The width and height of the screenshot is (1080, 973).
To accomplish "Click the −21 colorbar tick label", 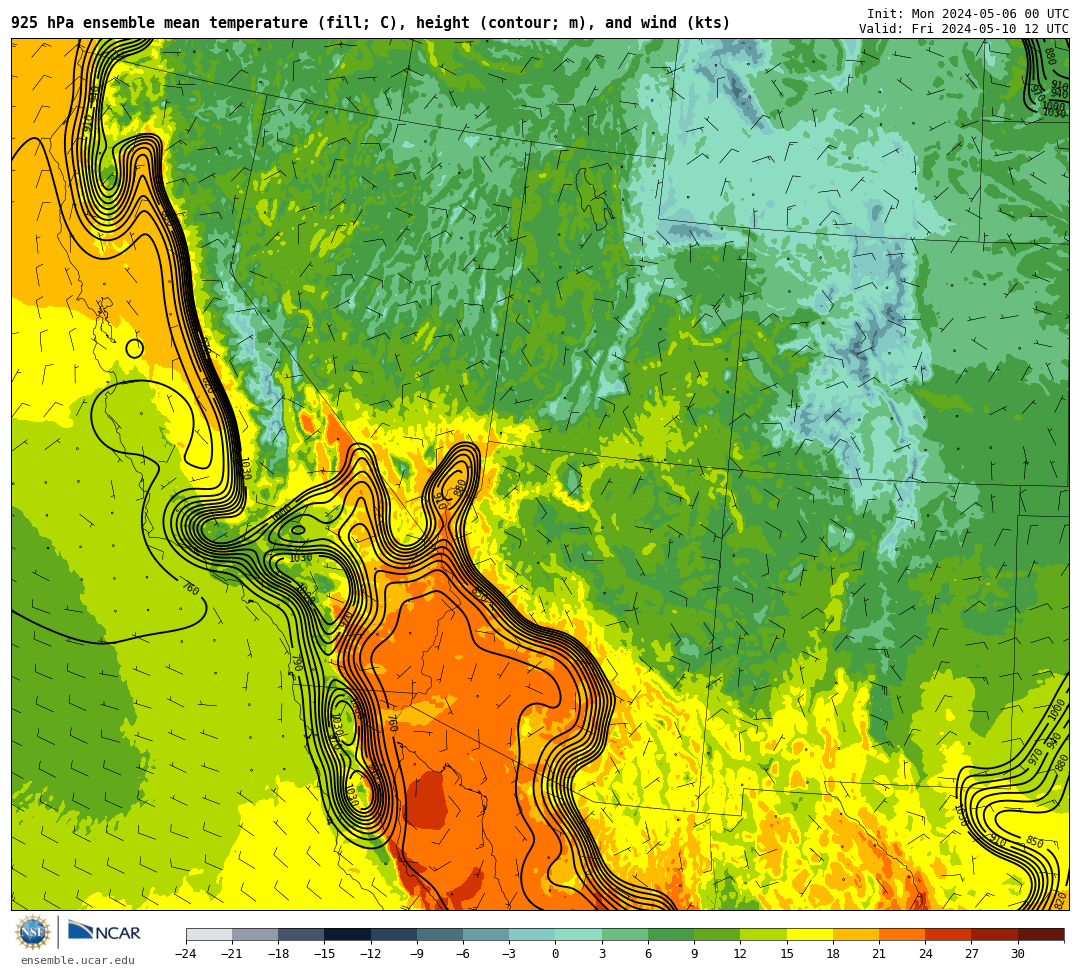I will 233,954.
